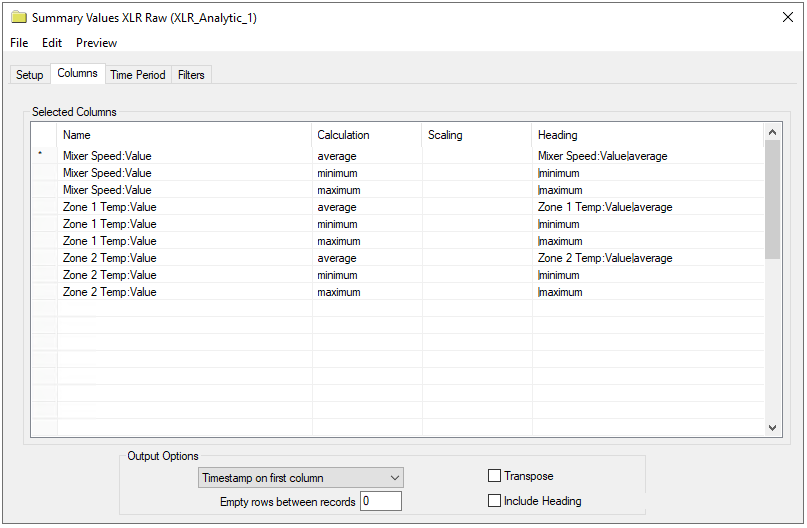The image size is (807, 528).
Task: Click the Scaling cell in Zone 1 Temp average row
Action: (x=477, y=207)
